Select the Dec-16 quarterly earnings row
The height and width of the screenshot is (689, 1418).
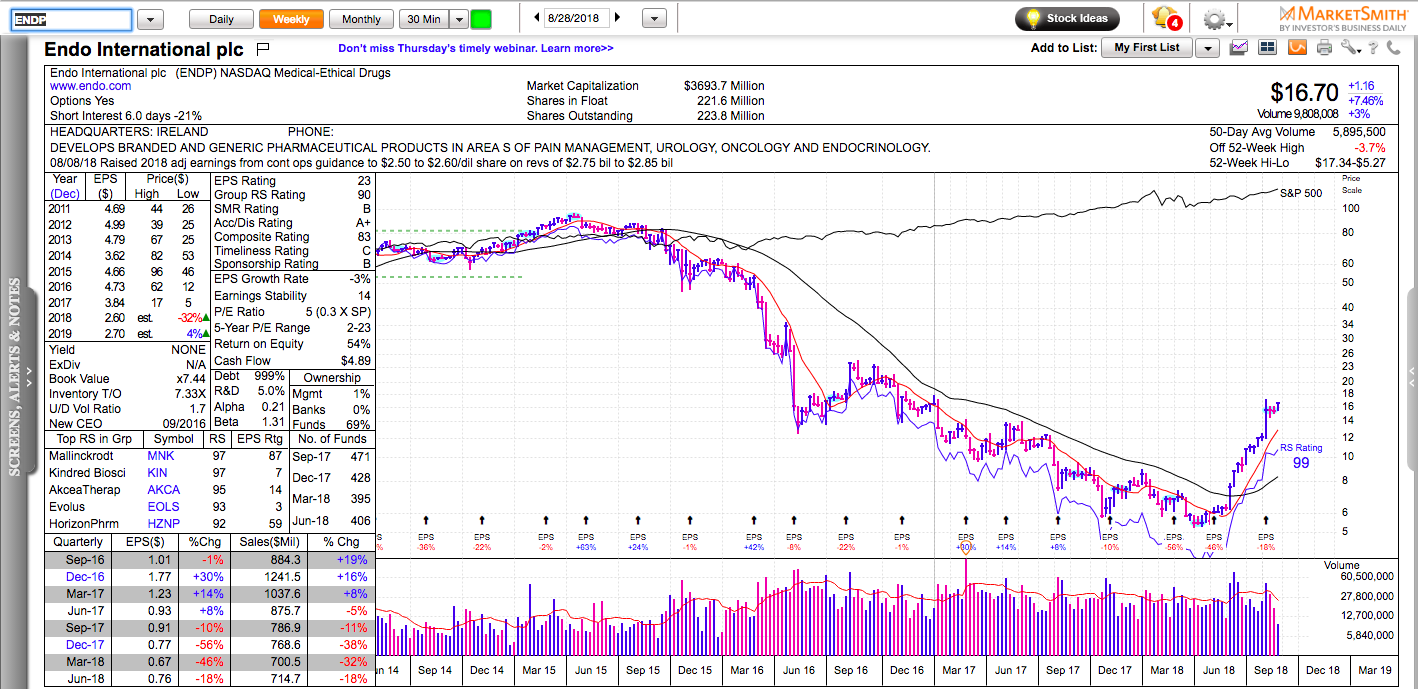point(210,578)
